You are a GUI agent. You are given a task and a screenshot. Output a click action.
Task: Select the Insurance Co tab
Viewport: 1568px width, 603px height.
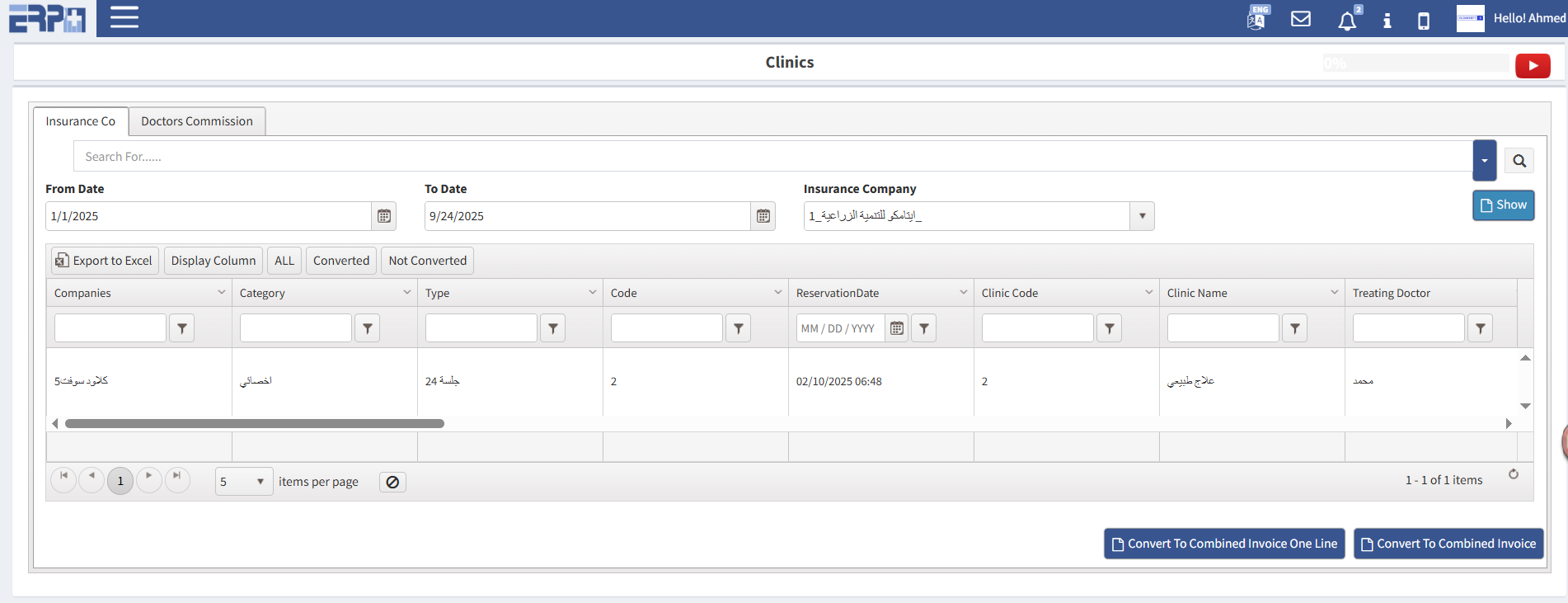[x=80, y=121]
